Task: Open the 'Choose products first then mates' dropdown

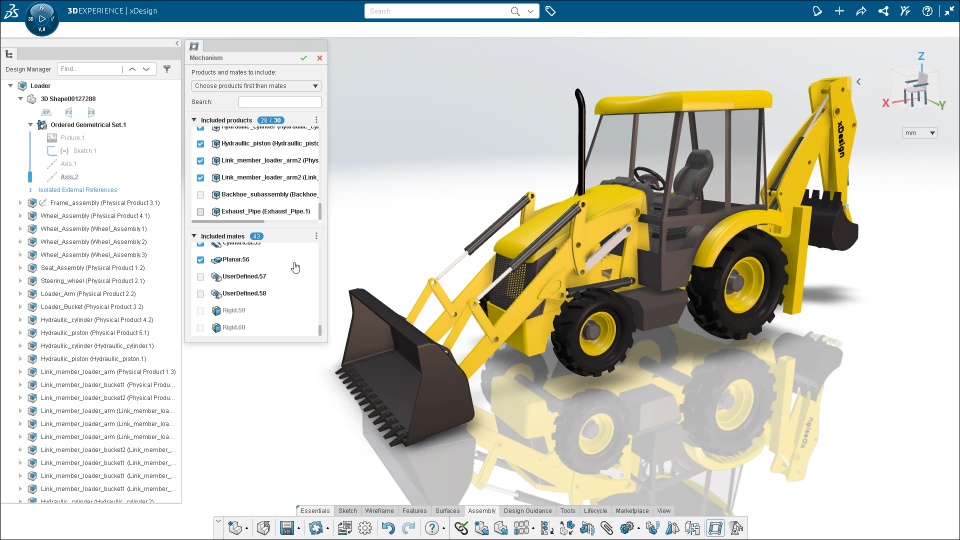Action: (256, 86)
